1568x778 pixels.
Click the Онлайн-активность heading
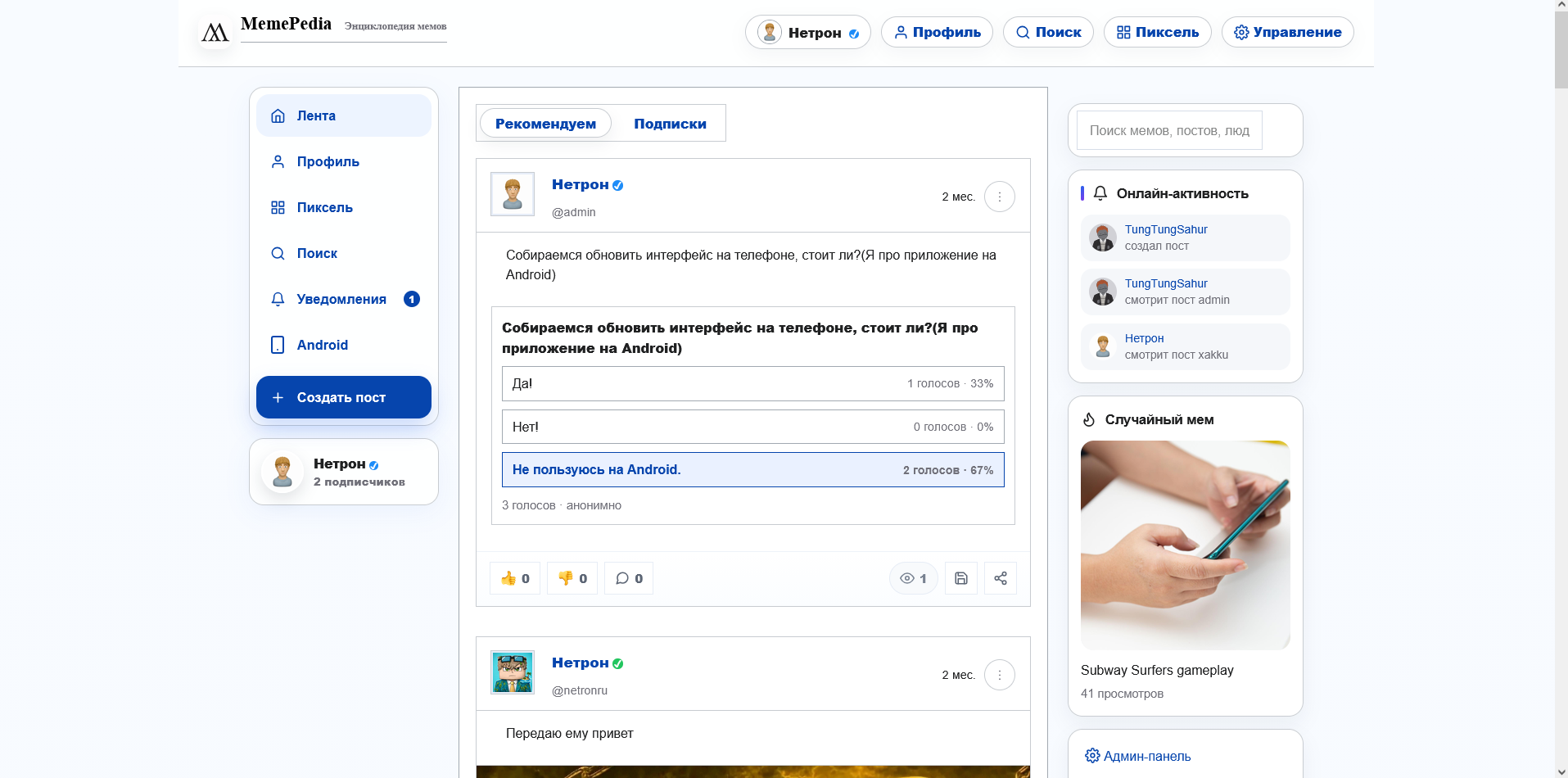point(1182,193)
